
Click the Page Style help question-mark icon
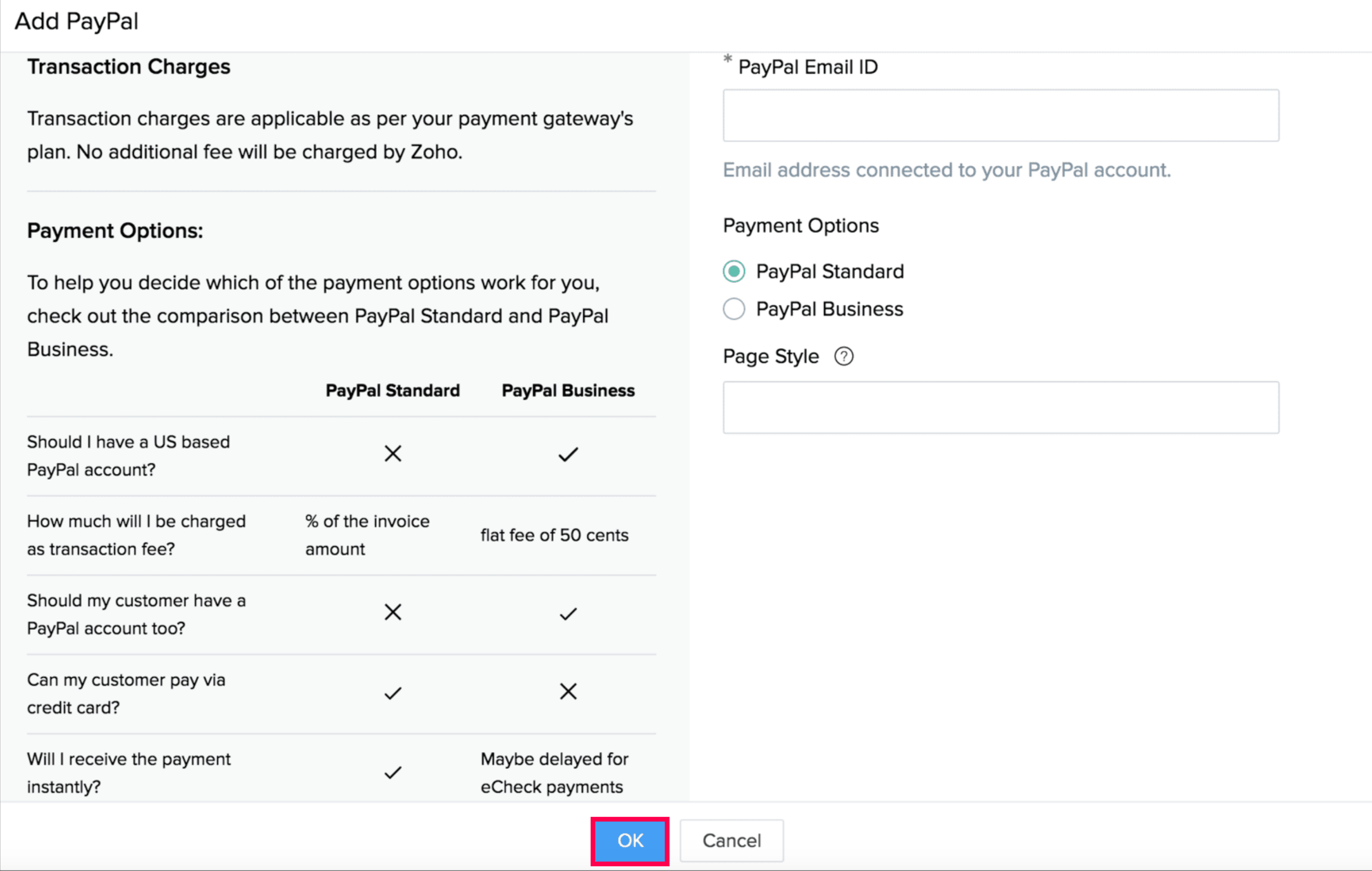coord(843,357)
